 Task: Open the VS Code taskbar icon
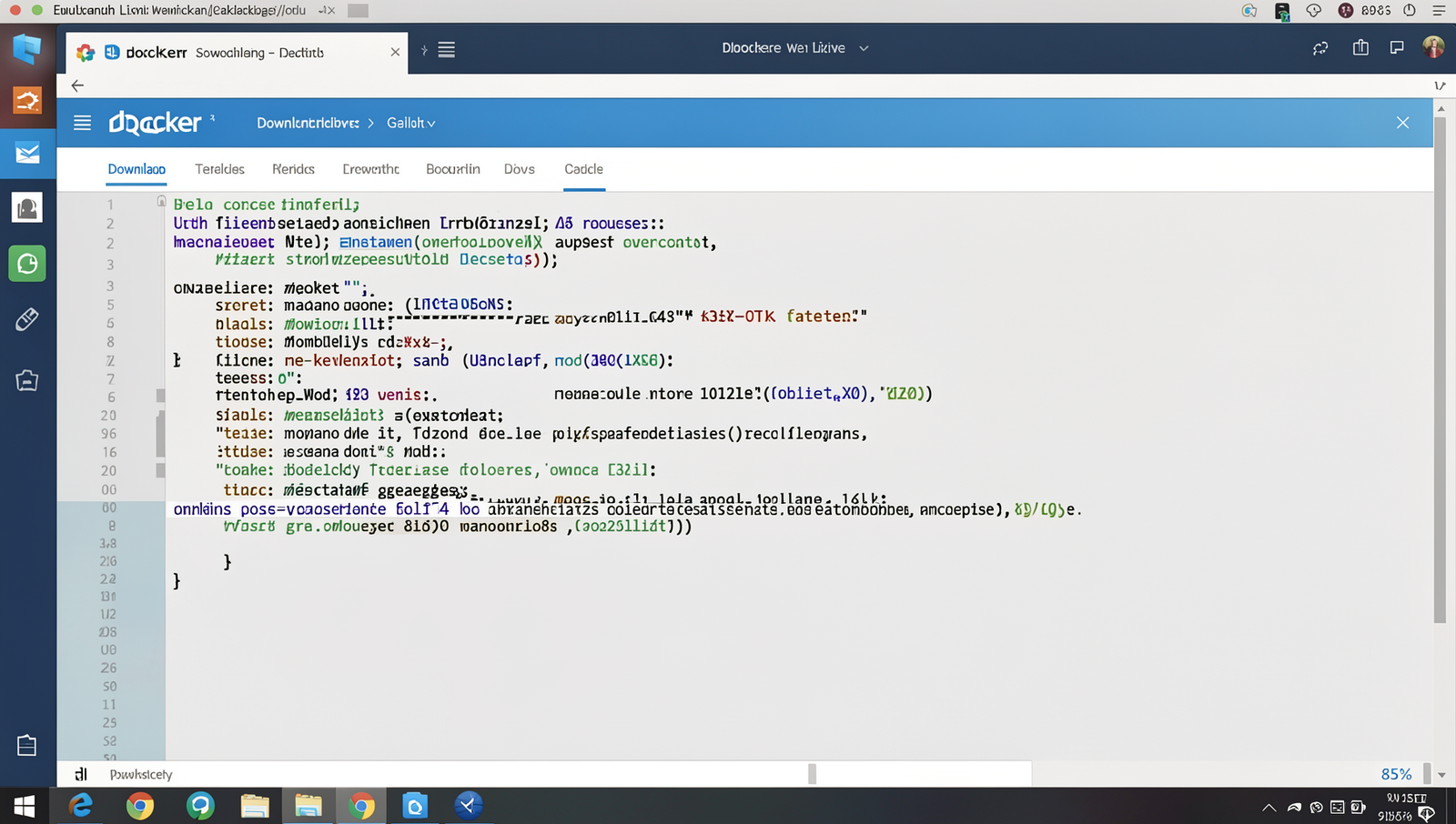click(x=469, y=806)
